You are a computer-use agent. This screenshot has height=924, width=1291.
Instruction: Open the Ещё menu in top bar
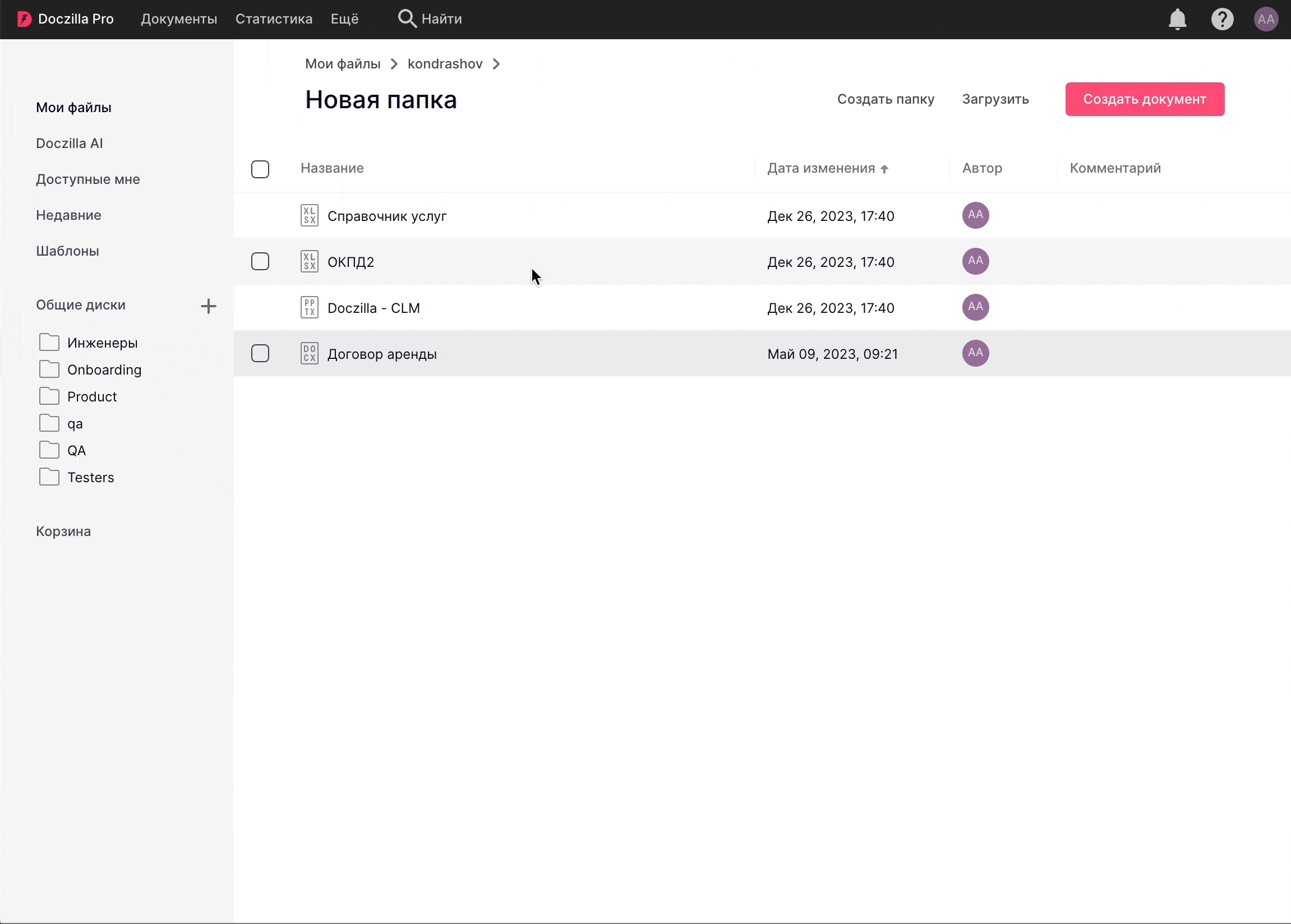344,19
